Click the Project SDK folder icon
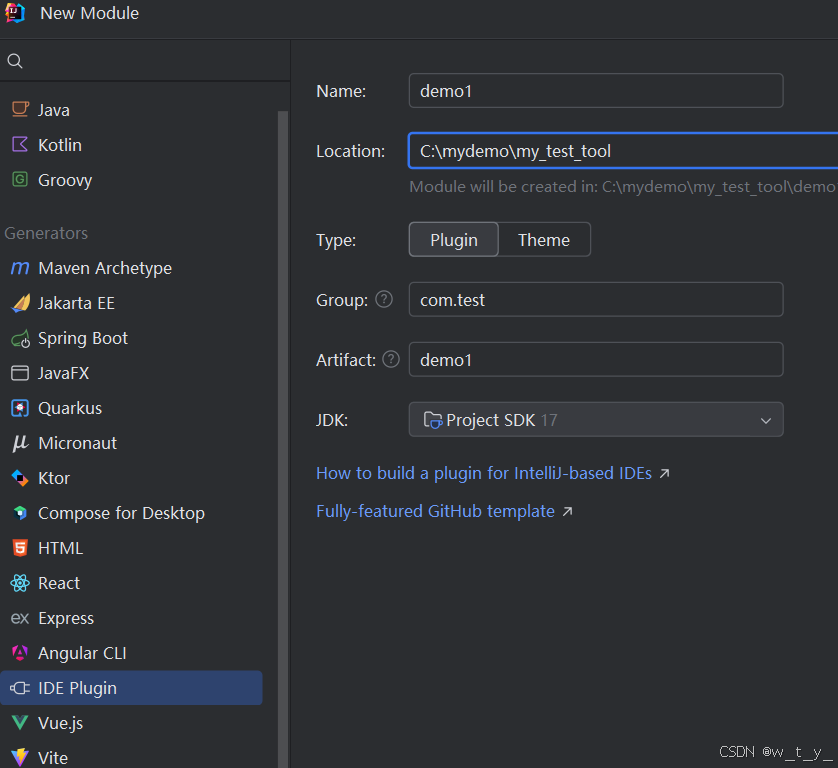838x768 pixels. click(x=432, y=420)
